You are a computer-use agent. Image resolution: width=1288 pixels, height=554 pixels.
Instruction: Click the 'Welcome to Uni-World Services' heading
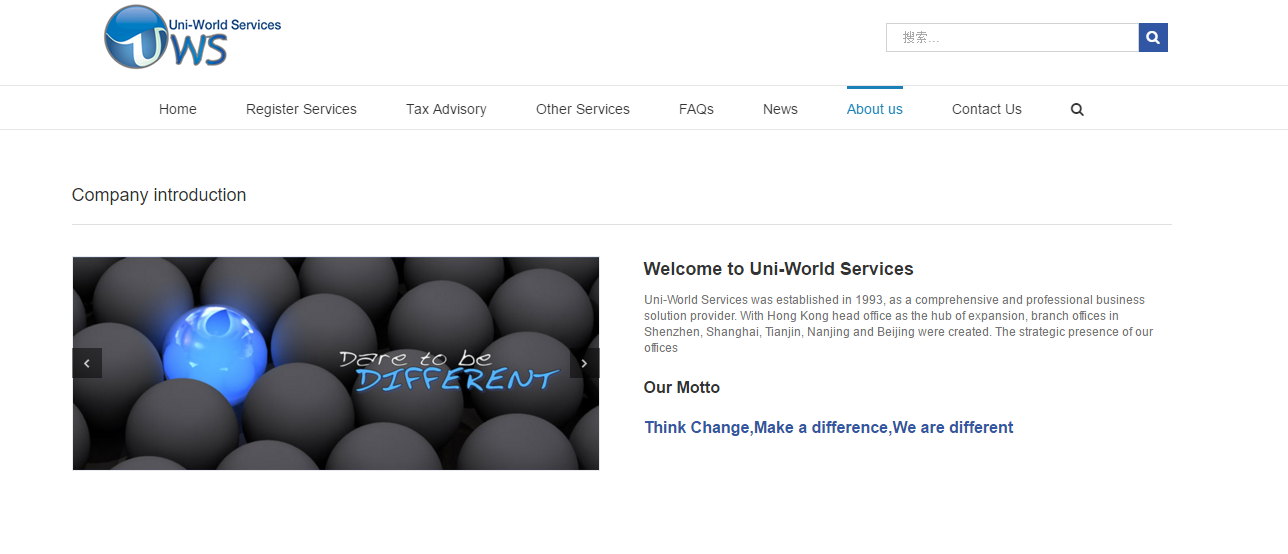pyautogui.click(x=778, y=269)
